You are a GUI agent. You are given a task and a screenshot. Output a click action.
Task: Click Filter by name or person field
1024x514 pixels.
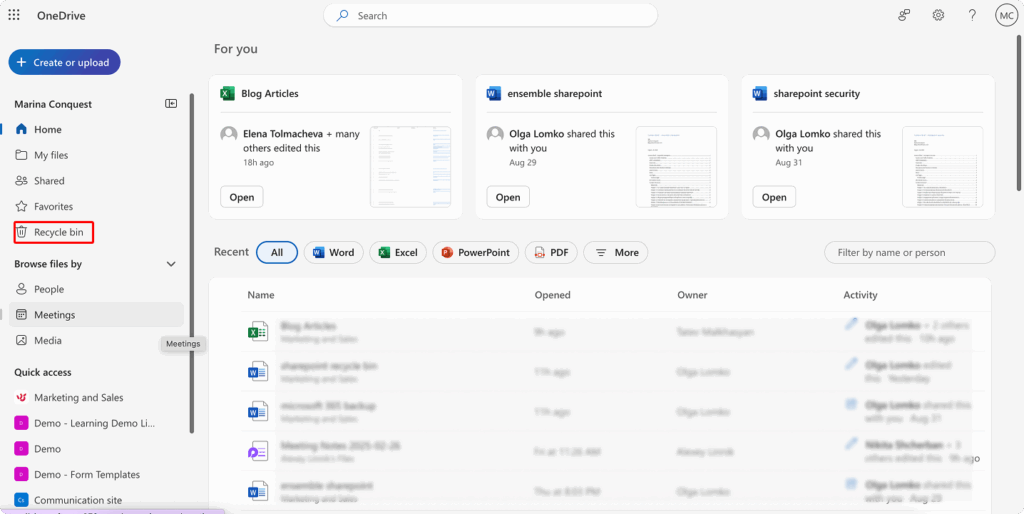coord(910,252)
